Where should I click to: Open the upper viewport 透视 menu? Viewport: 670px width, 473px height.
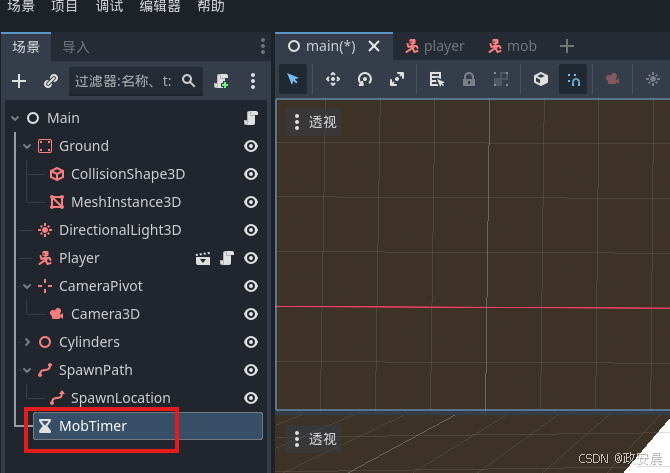click(x=314, y=123)
